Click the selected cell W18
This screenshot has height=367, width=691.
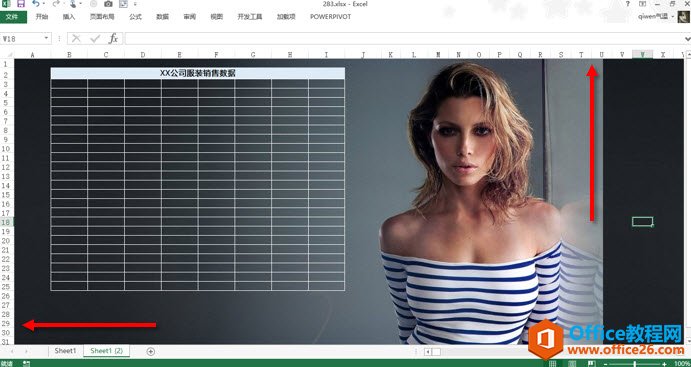pyautogui.click(x=642, y=222)
